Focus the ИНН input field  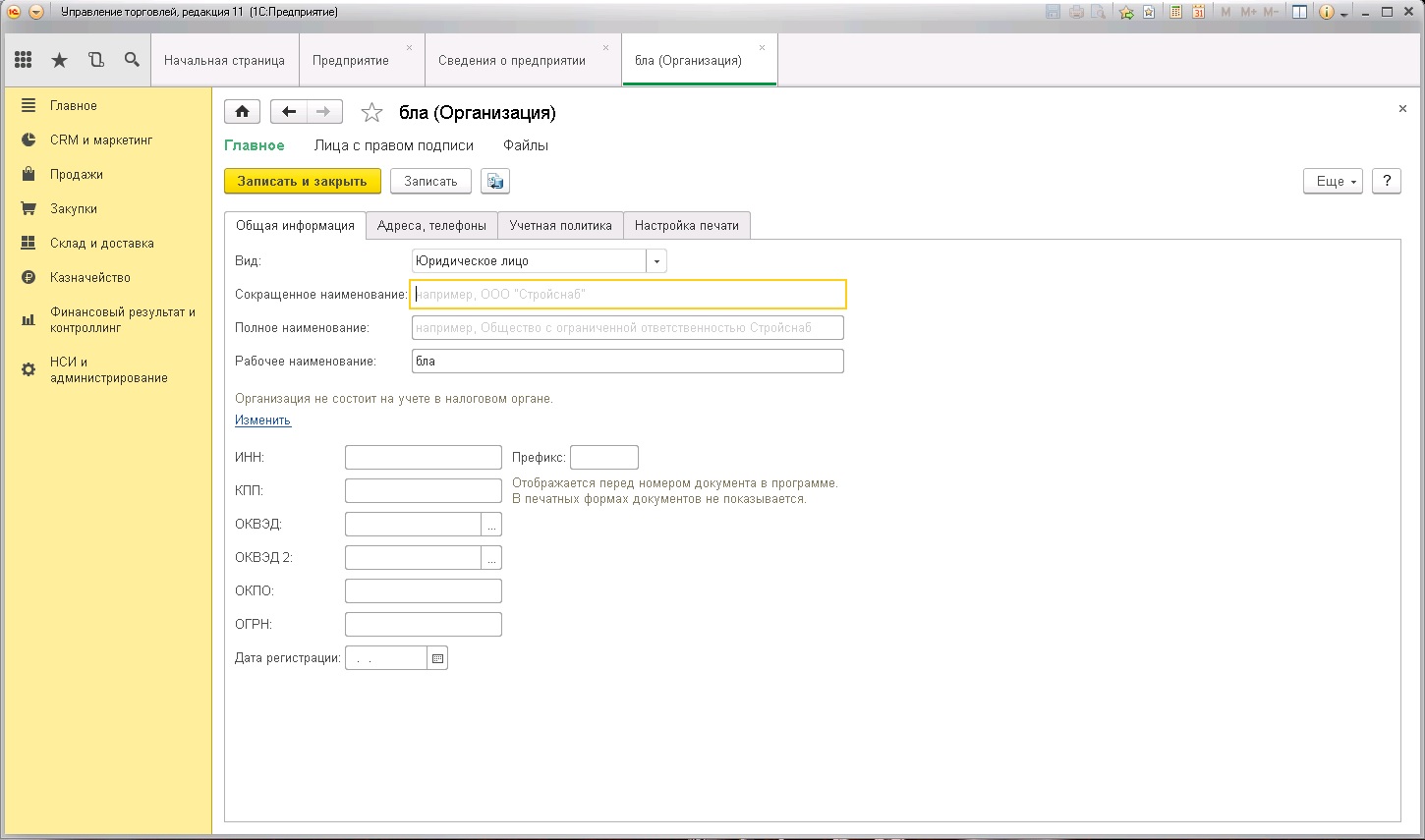(424, 457)
